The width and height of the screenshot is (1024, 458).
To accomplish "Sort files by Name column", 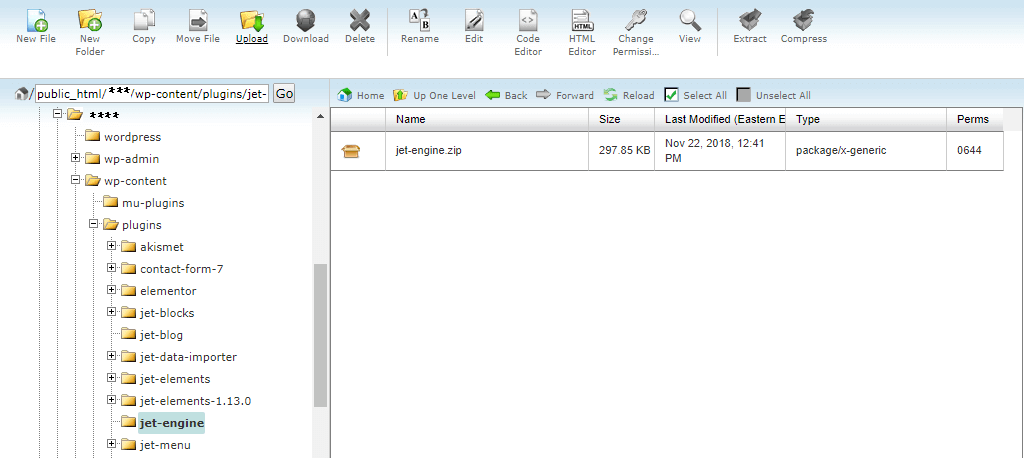I will coord(487,120).
